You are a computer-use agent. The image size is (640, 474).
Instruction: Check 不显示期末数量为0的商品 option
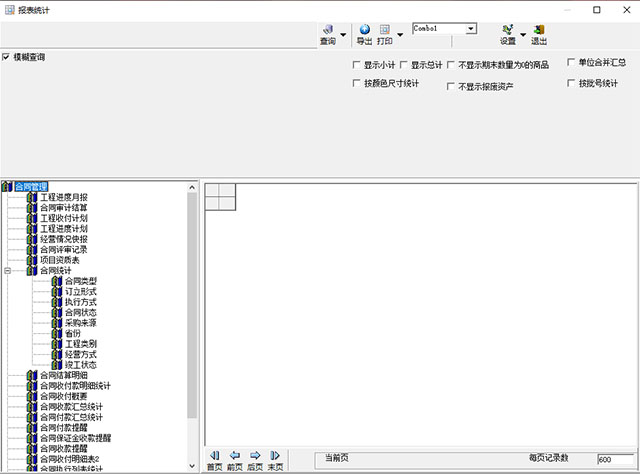pyautogui.click(x=451, y=65)
